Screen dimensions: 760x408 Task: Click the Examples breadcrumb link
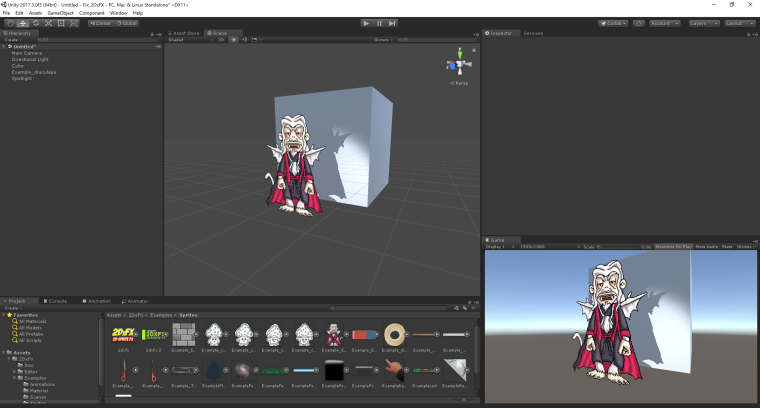161,315
